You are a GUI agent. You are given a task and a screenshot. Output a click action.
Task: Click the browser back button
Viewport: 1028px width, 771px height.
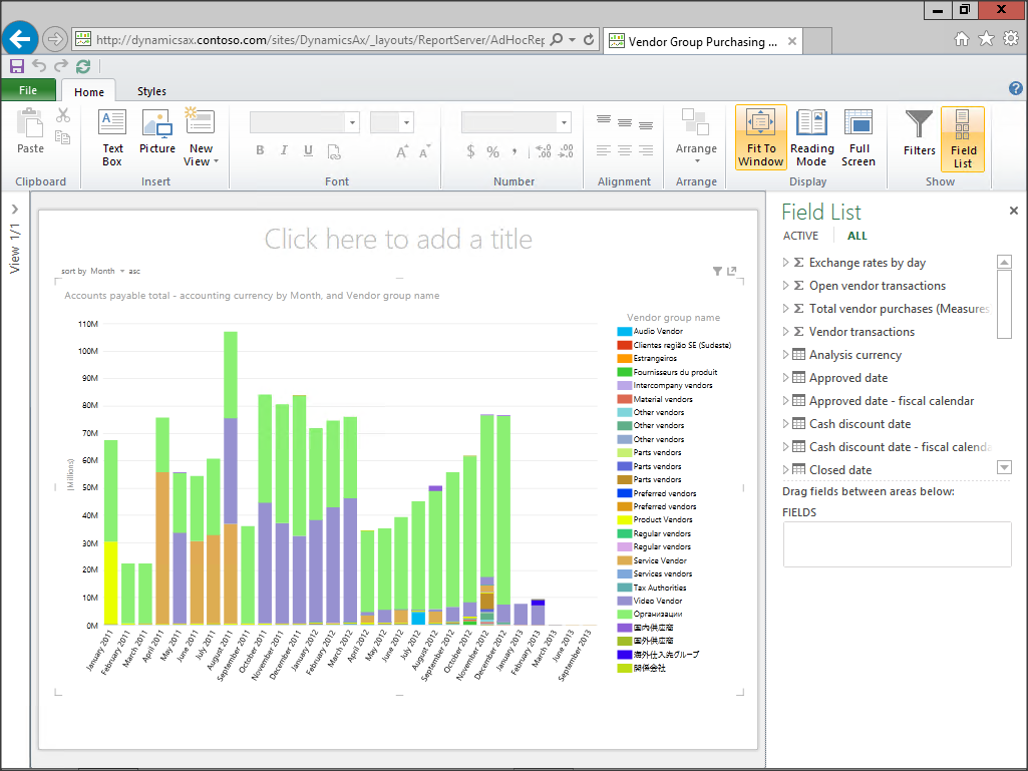(20, 40)
